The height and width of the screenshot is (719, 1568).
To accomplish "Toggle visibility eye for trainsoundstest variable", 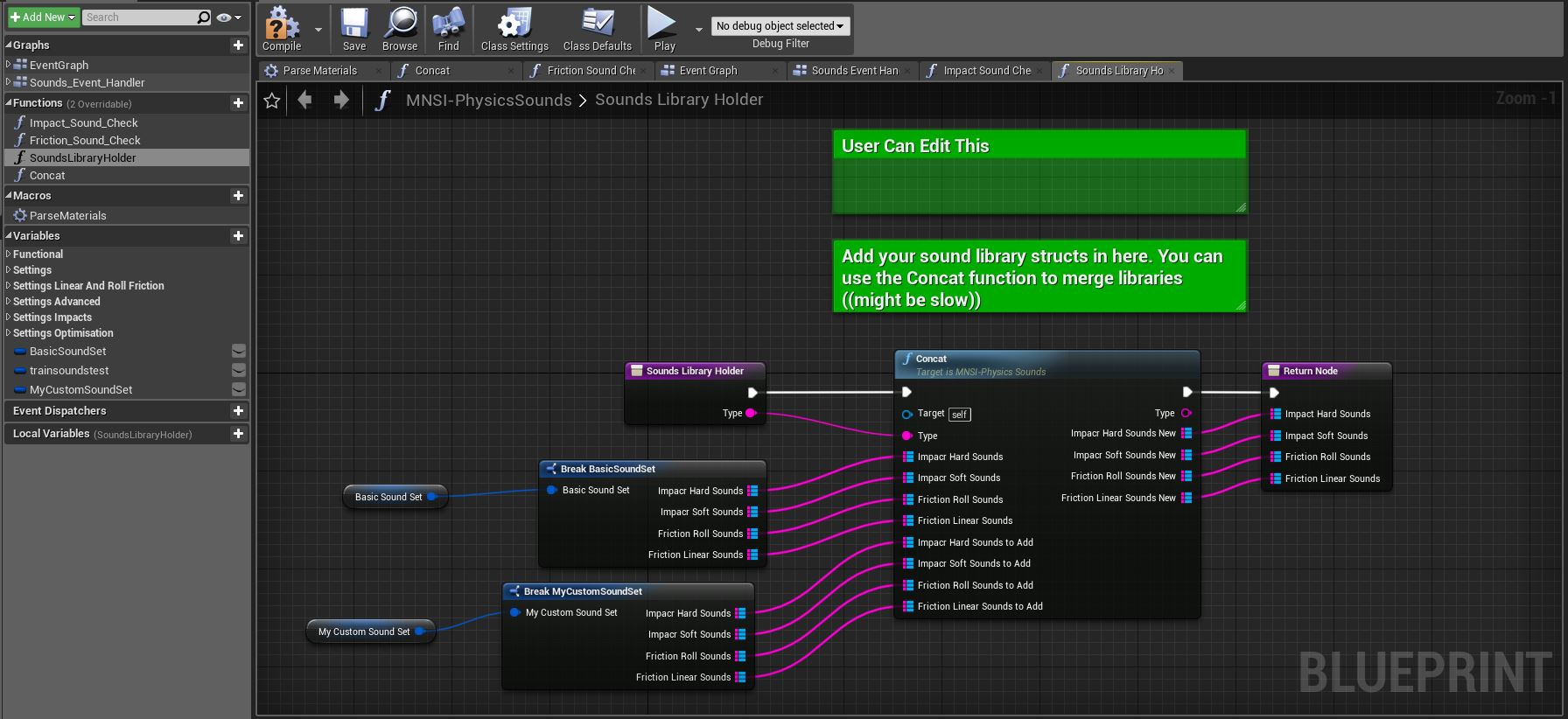I will pos(238,371).
